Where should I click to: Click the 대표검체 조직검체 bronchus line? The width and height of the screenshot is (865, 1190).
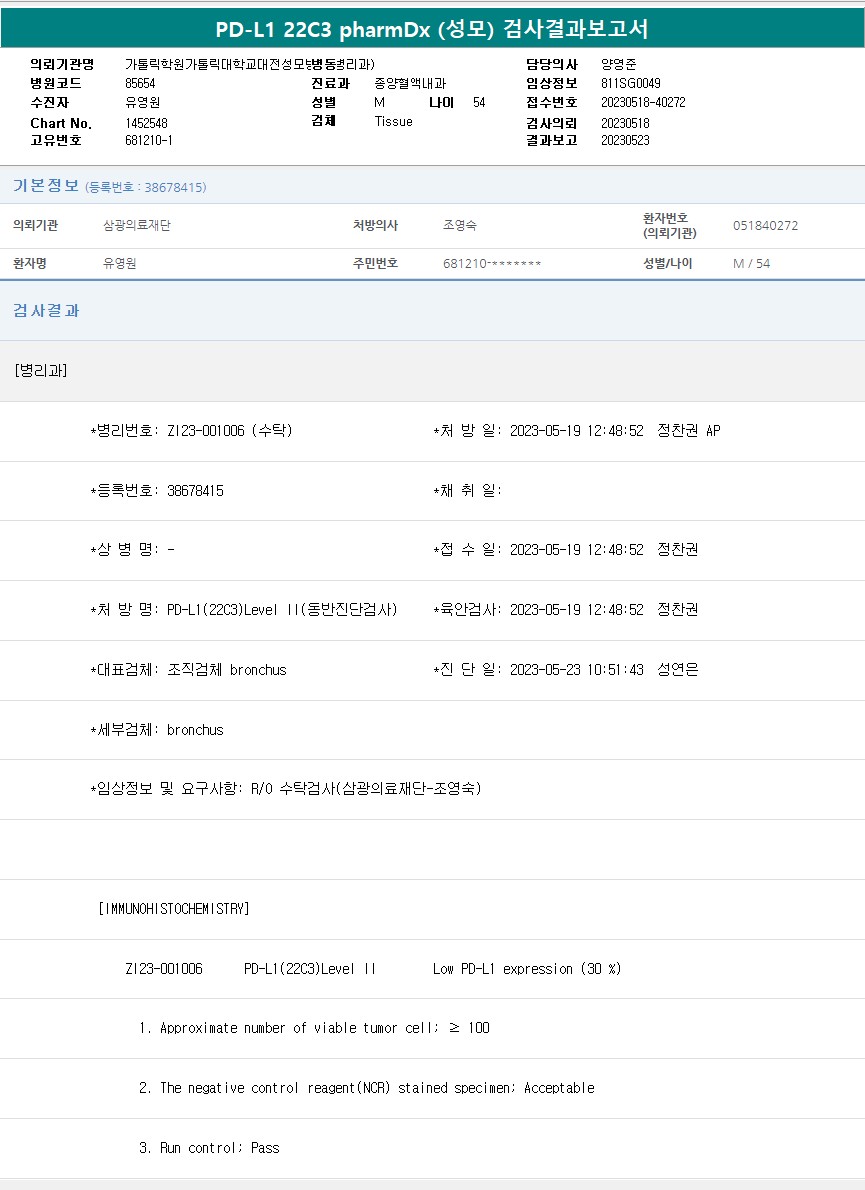[188, 670]
